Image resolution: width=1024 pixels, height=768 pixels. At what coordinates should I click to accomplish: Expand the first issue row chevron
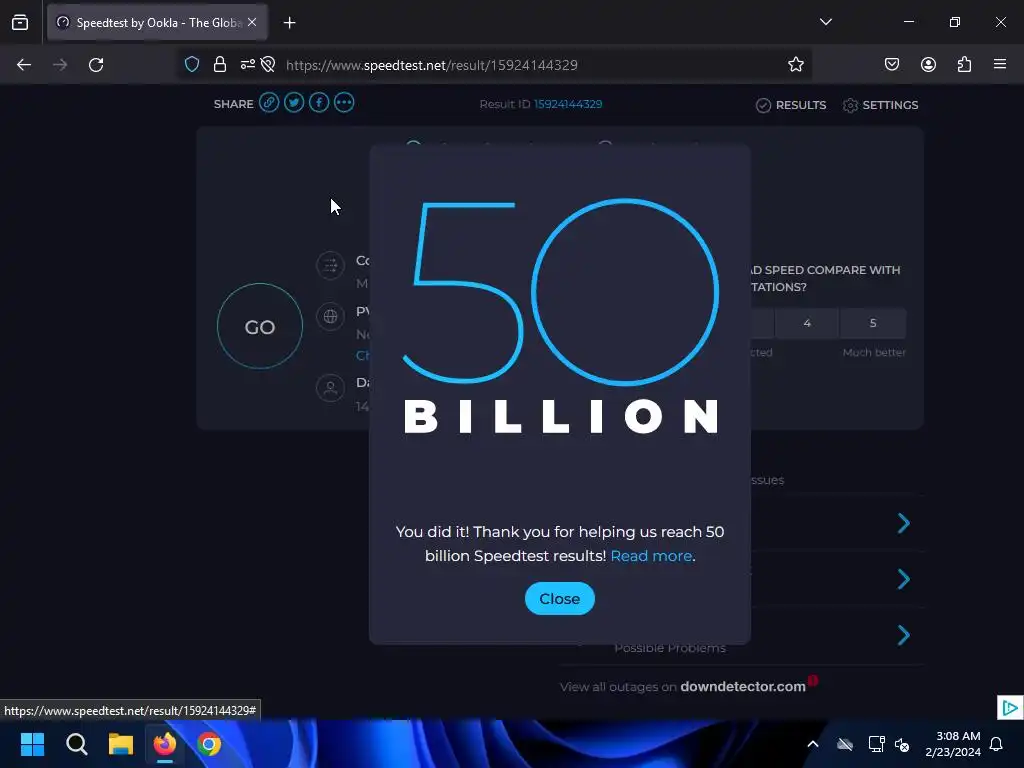pos(904,523)
